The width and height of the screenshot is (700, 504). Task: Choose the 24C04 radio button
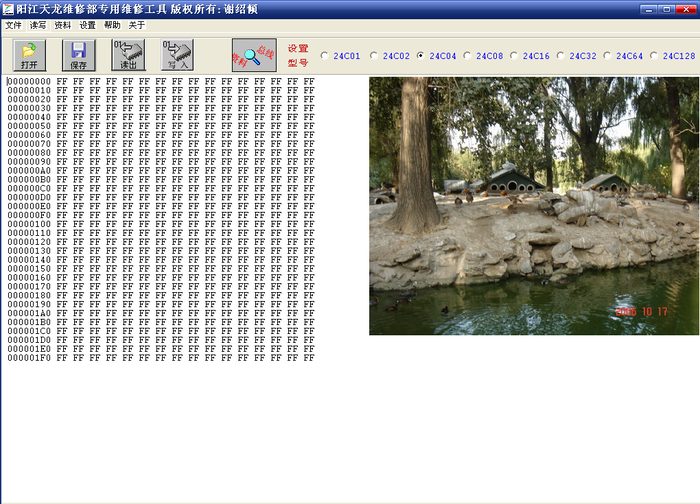(436, 56)
